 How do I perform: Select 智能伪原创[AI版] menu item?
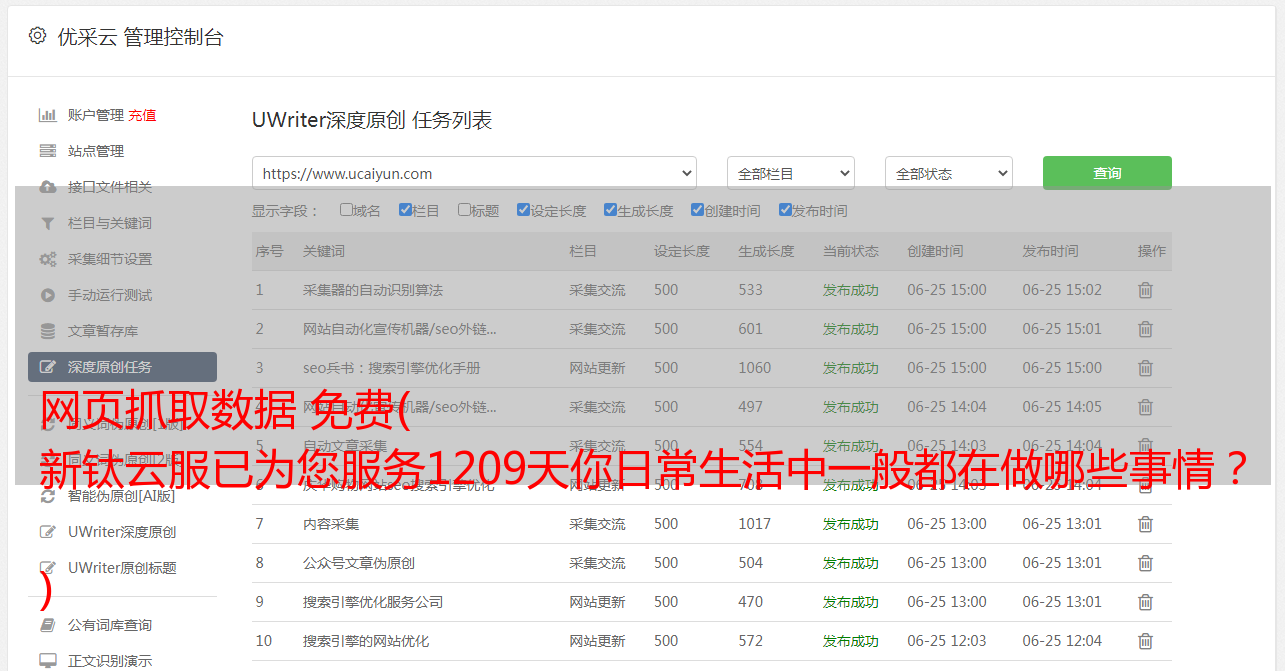click(x=121, y=496)
